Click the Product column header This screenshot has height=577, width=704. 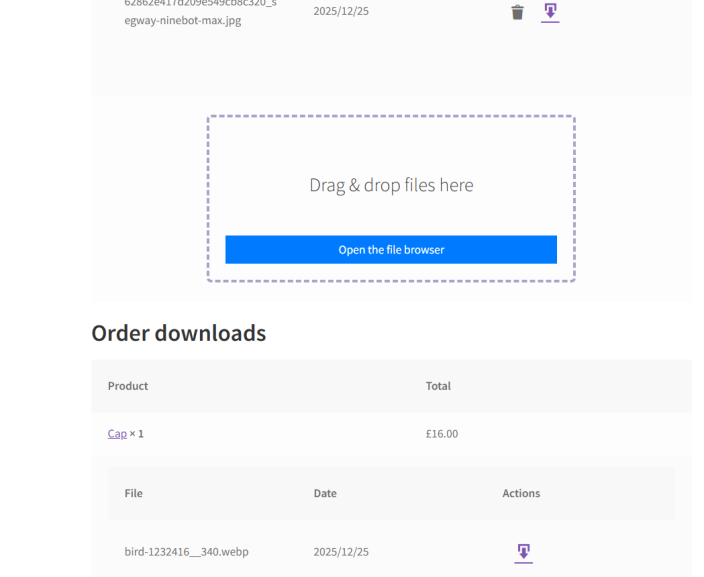(x=128, y=386)
